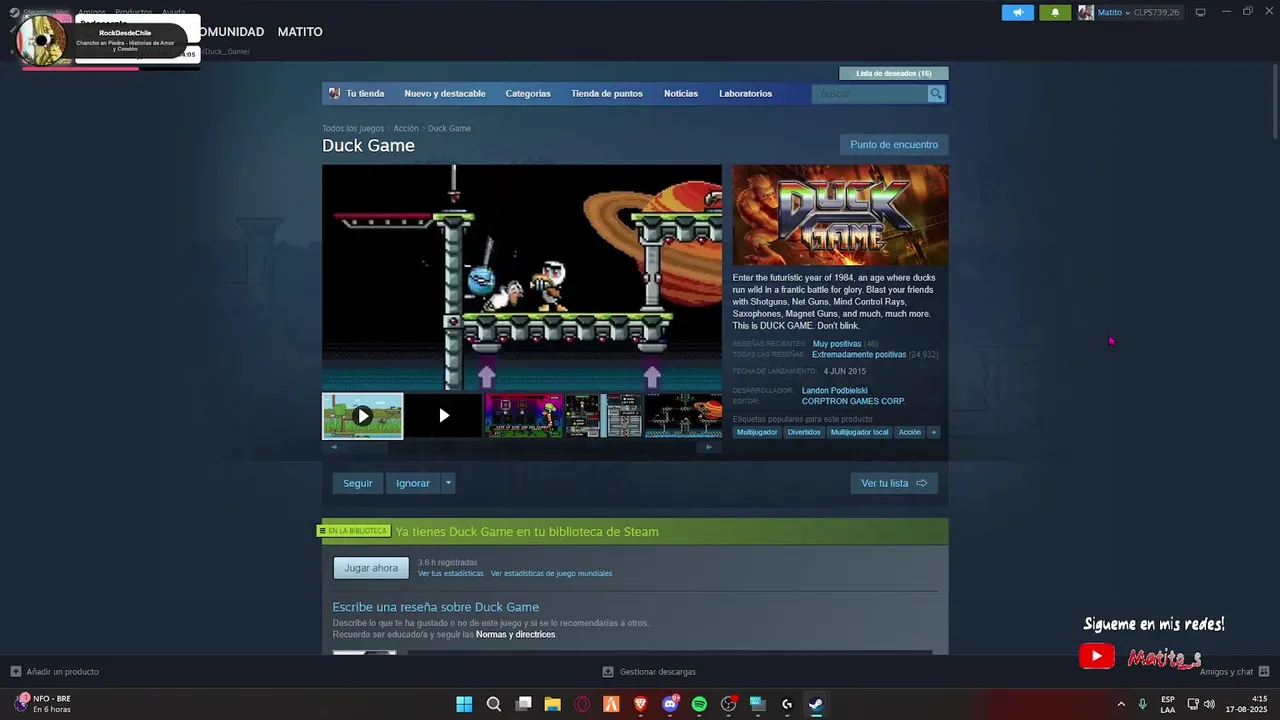This screenshot has height=720, width=1280.
Task: Click the store search input field
Action: click(870, 93)
